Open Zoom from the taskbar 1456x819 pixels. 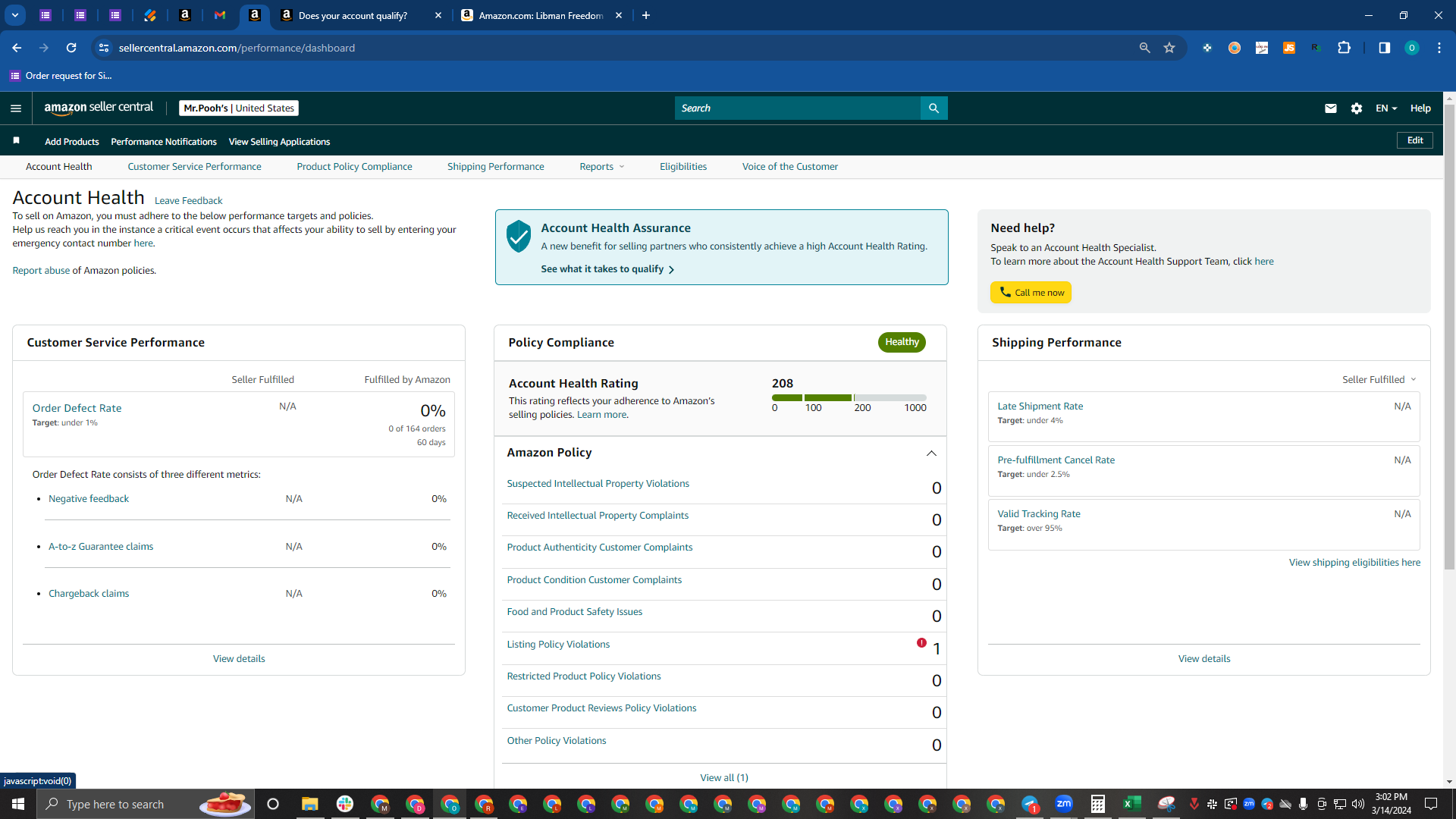1064,804
